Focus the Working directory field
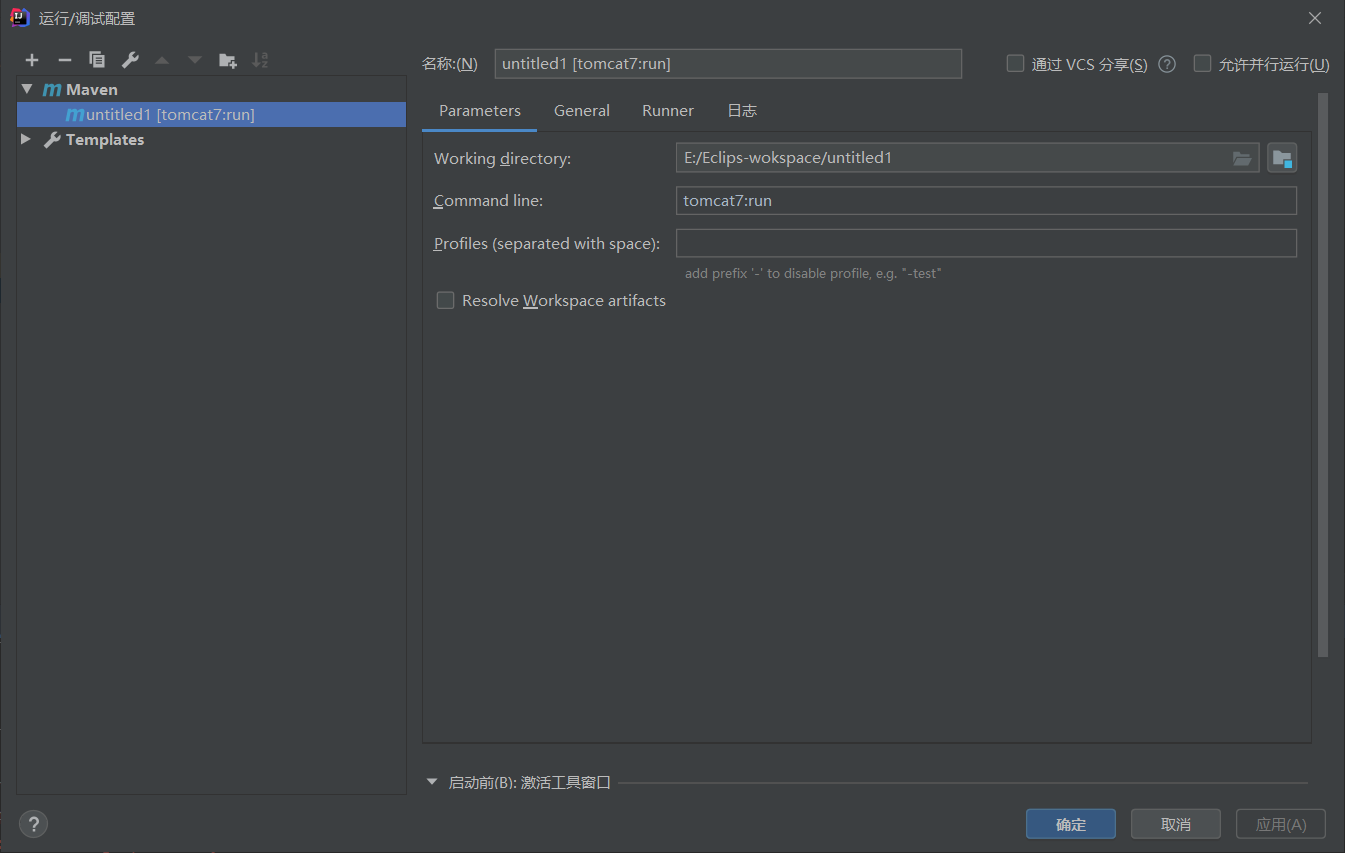This screenshot has height=853, width=1345. pyautogui.click(x=967, y=158)
